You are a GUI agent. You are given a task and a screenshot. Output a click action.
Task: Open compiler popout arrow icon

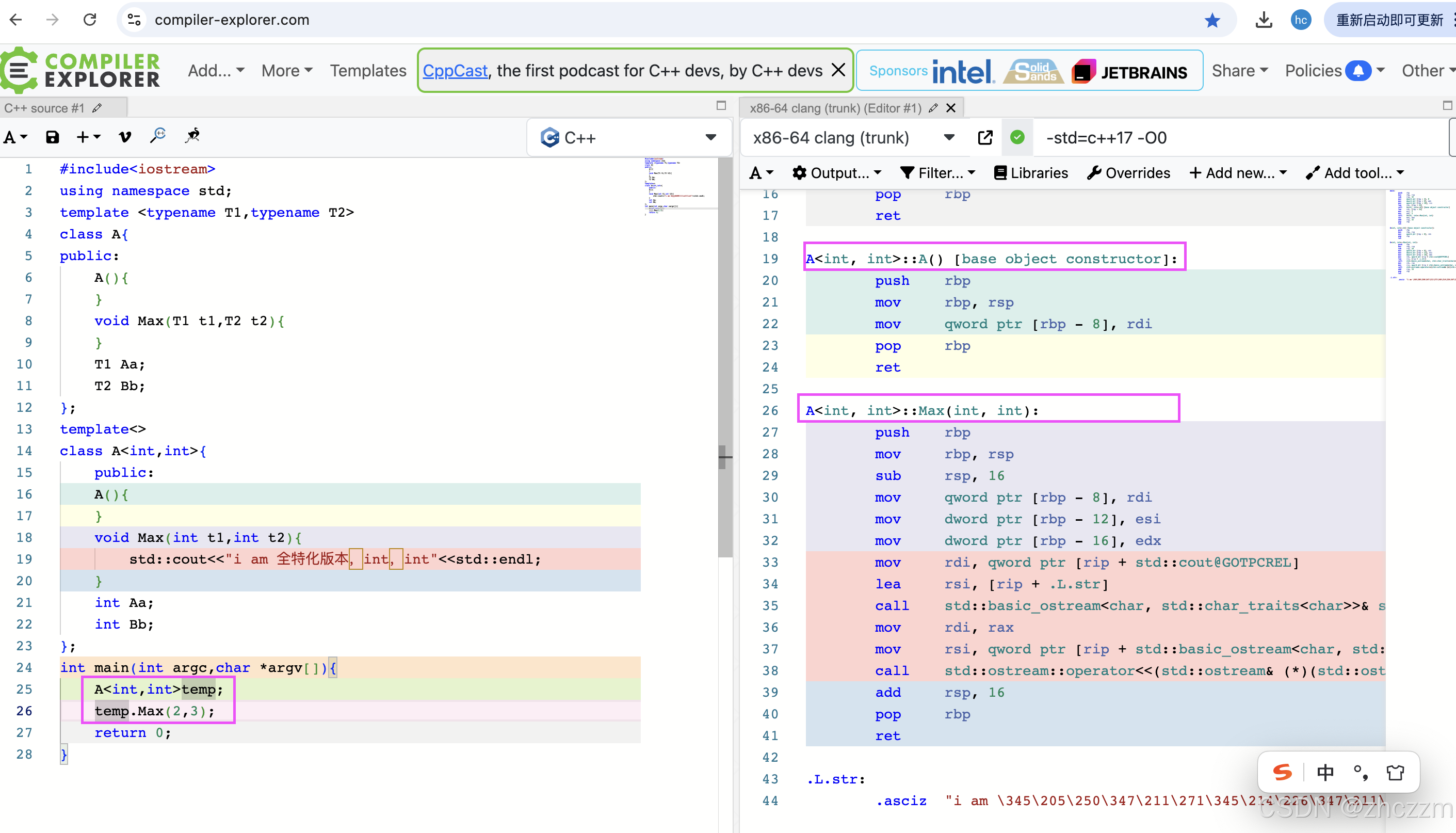985,138
